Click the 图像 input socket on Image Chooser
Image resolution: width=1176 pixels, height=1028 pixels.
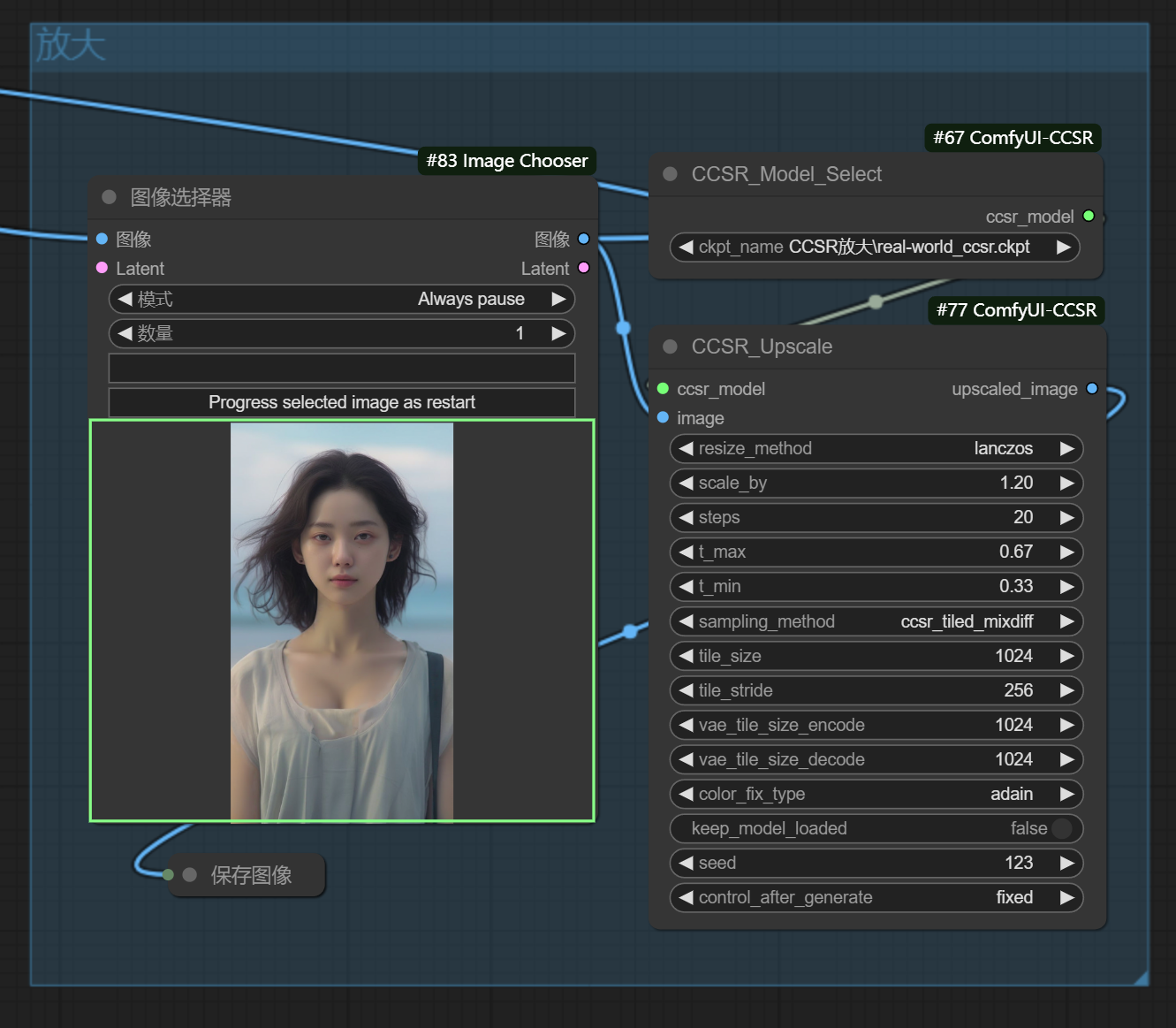tap(102, 239)
